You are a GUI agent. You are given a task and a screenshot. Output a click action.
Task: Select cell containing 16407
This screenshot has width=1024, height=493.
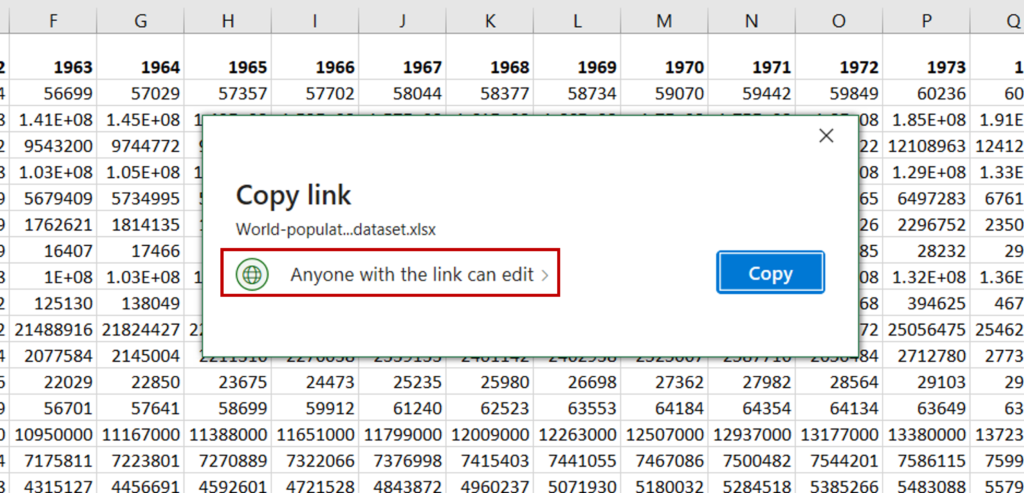click(x=53, y=251)
